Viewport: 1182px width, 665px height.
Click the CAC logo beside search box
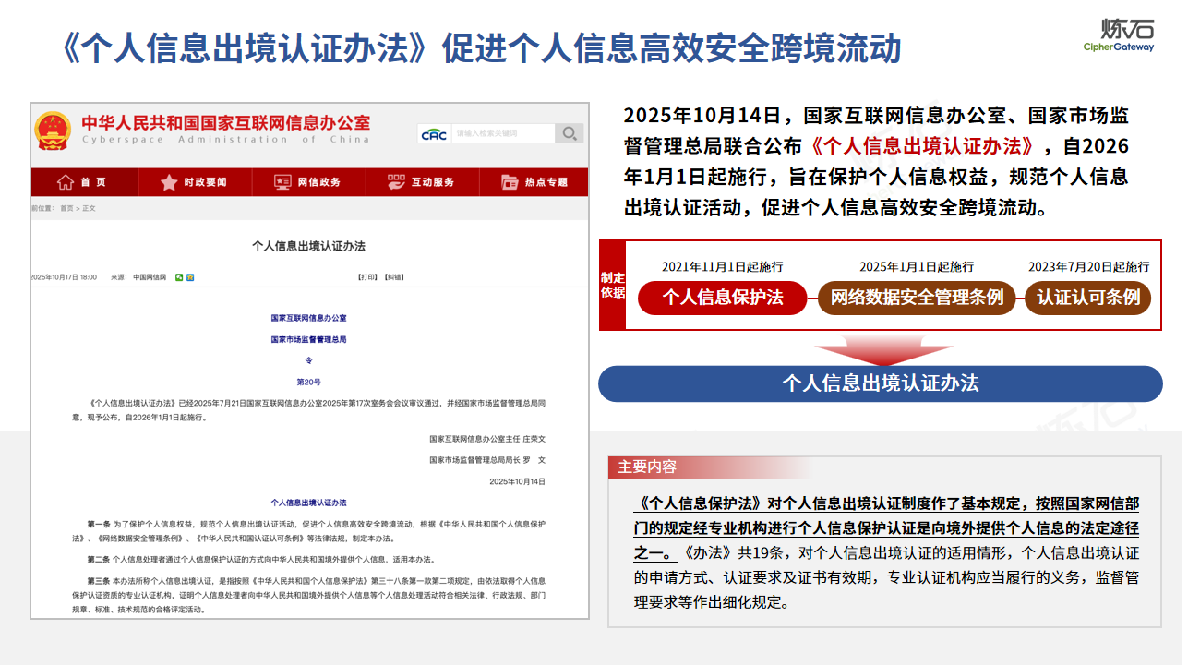click(434, 134)
